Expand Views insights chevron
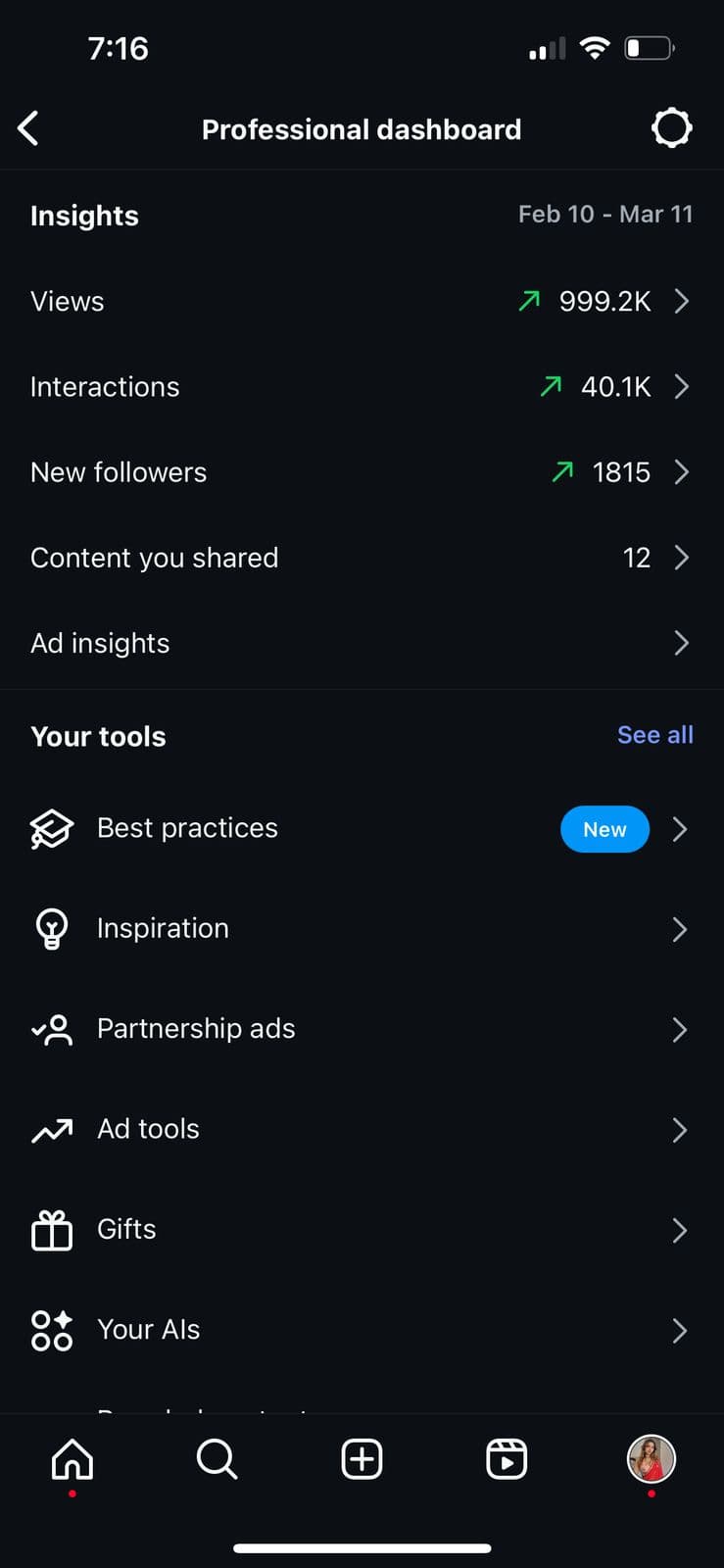The width and height of the screenshot is (724, 1568). [x=682, y=301]
